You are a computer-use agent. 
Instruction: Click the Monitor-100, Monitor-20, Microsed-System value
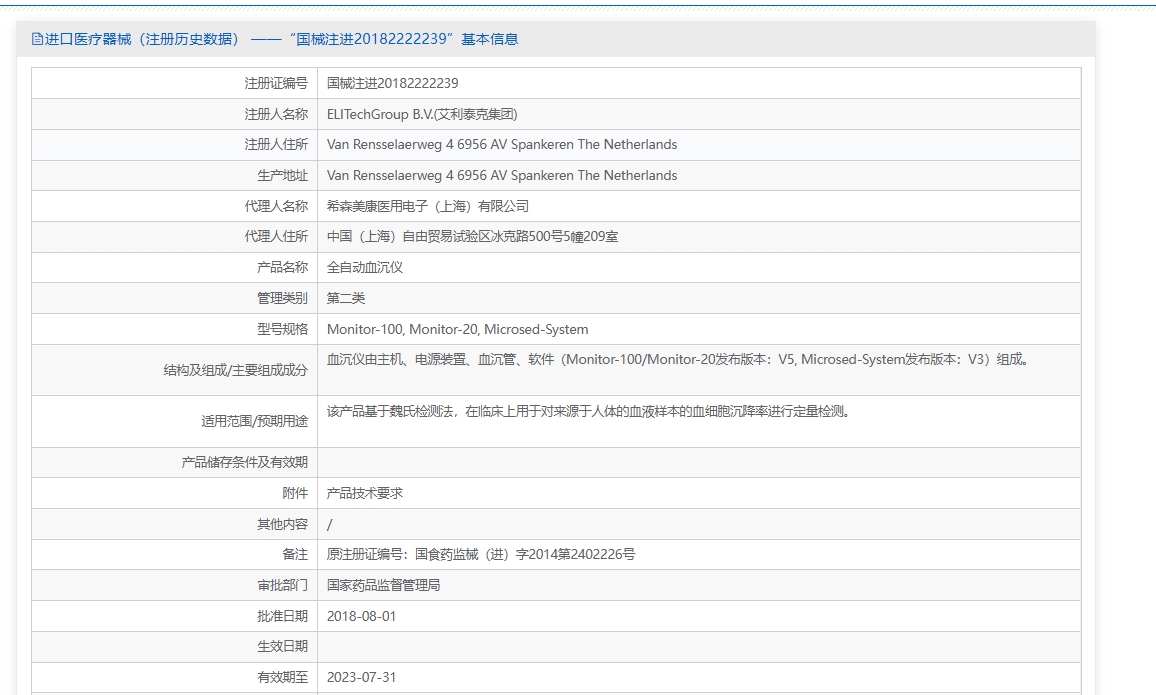tap(457, 329)
